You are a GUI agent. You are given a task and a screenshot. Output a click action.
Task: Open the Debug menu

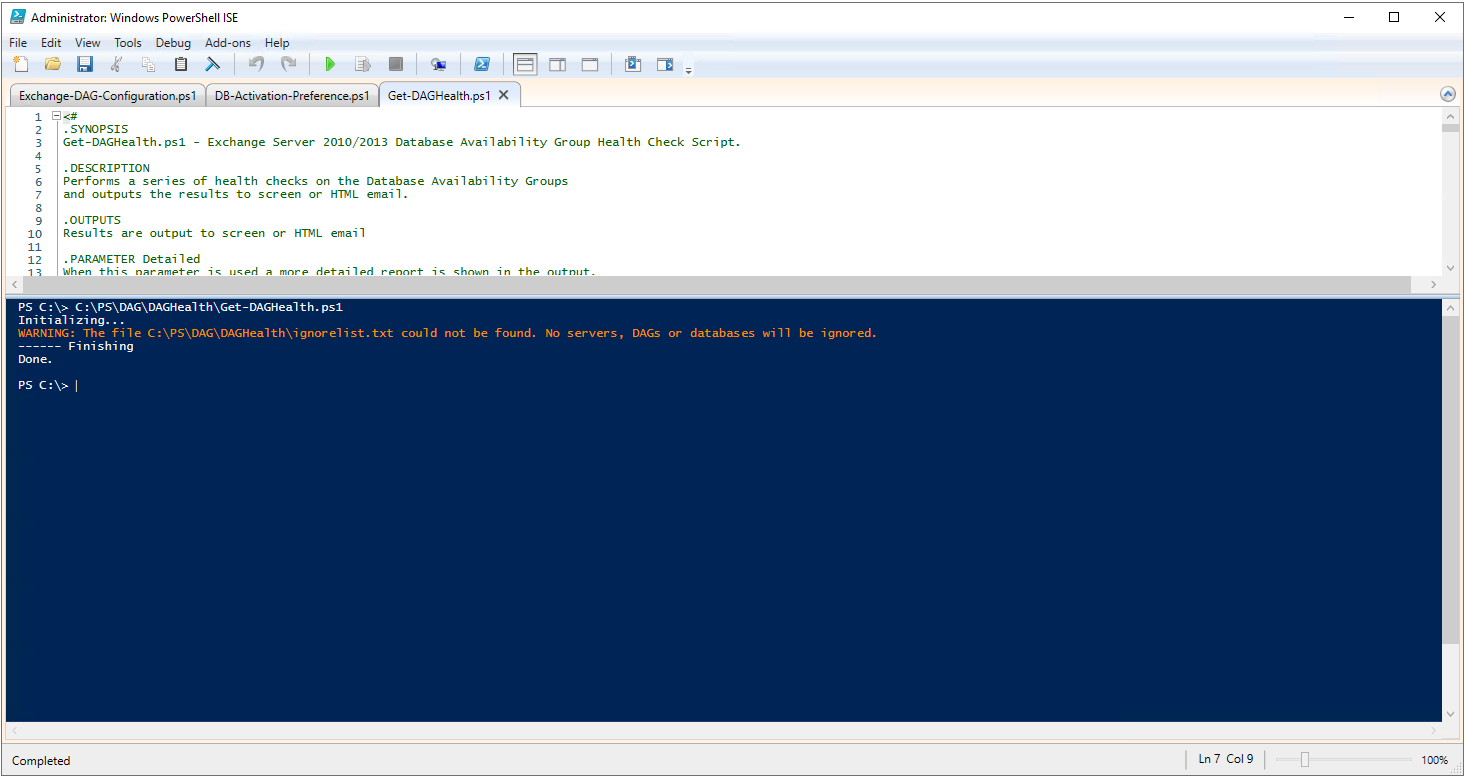pyautogui.click(x=173, y=43)
